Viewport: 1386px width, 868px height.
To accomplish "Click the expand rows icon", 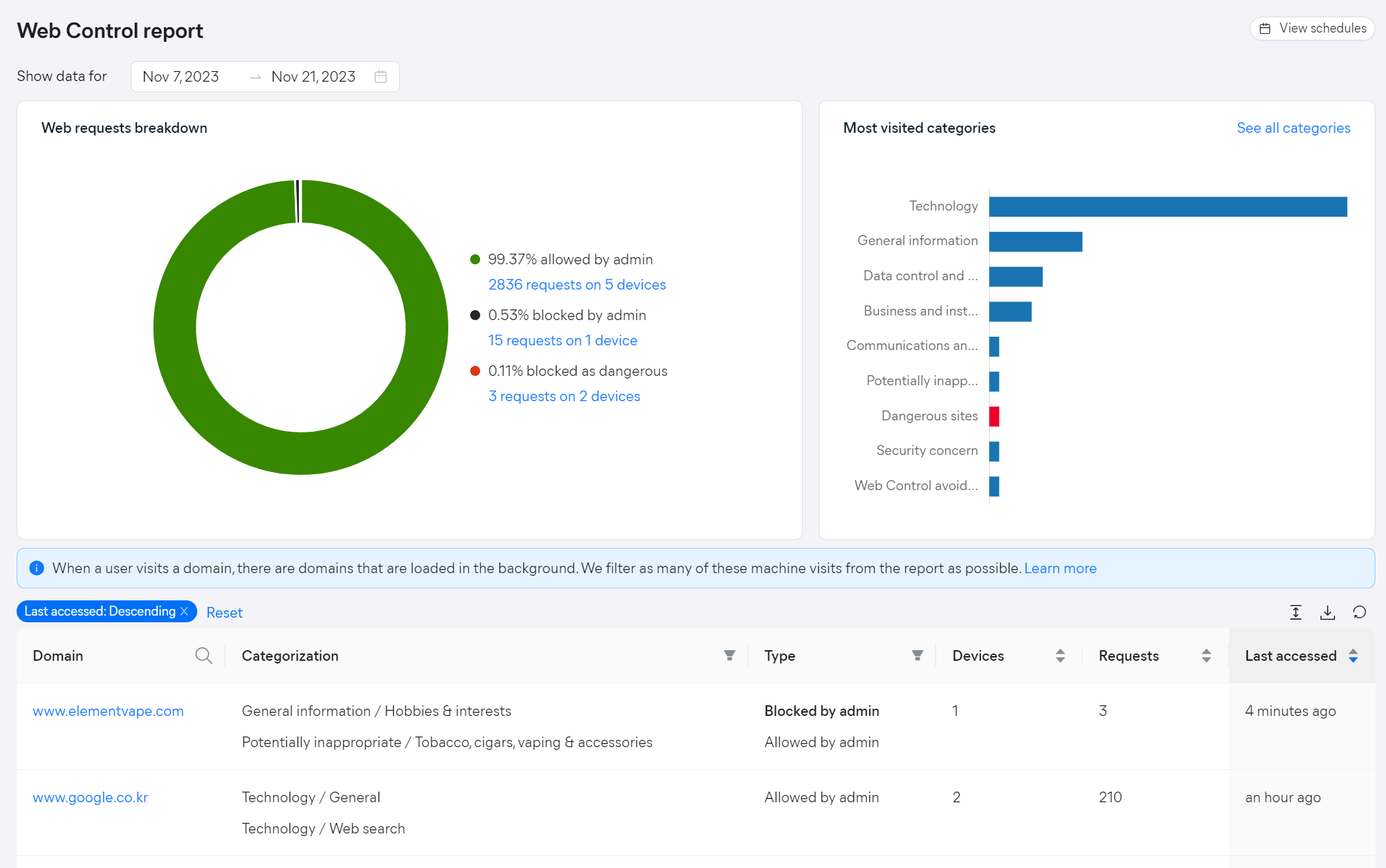I will 1296,612.
